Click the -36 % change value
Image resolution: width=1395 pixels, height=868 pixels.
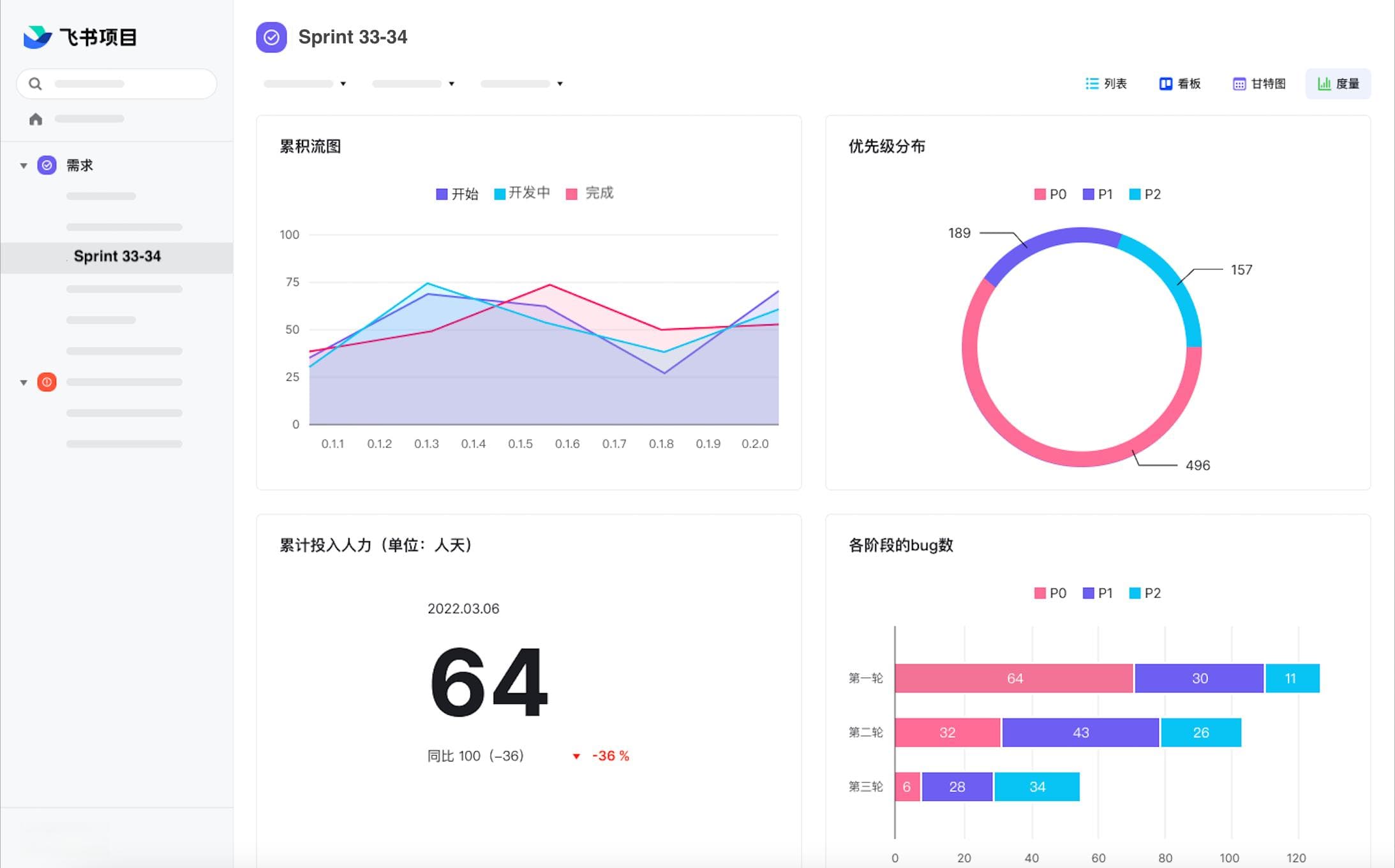611,756
